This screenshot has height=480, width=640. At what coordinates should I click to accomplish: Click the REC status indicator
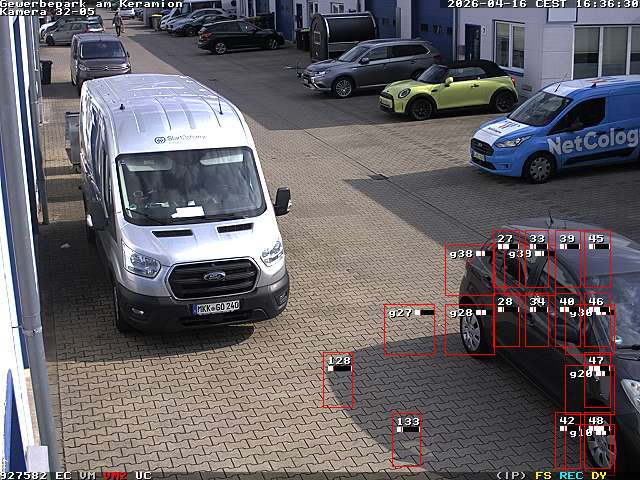pyautogui.click(x=571, y=475)
